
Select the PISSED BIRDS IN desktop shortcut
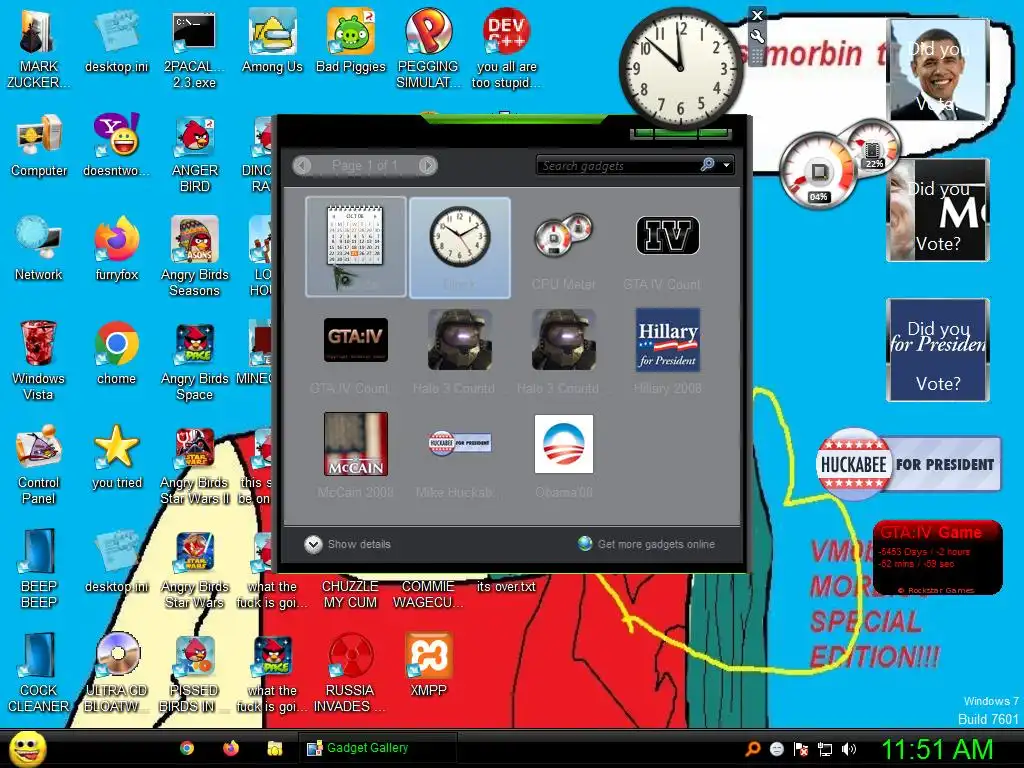(x=195, y=673)
